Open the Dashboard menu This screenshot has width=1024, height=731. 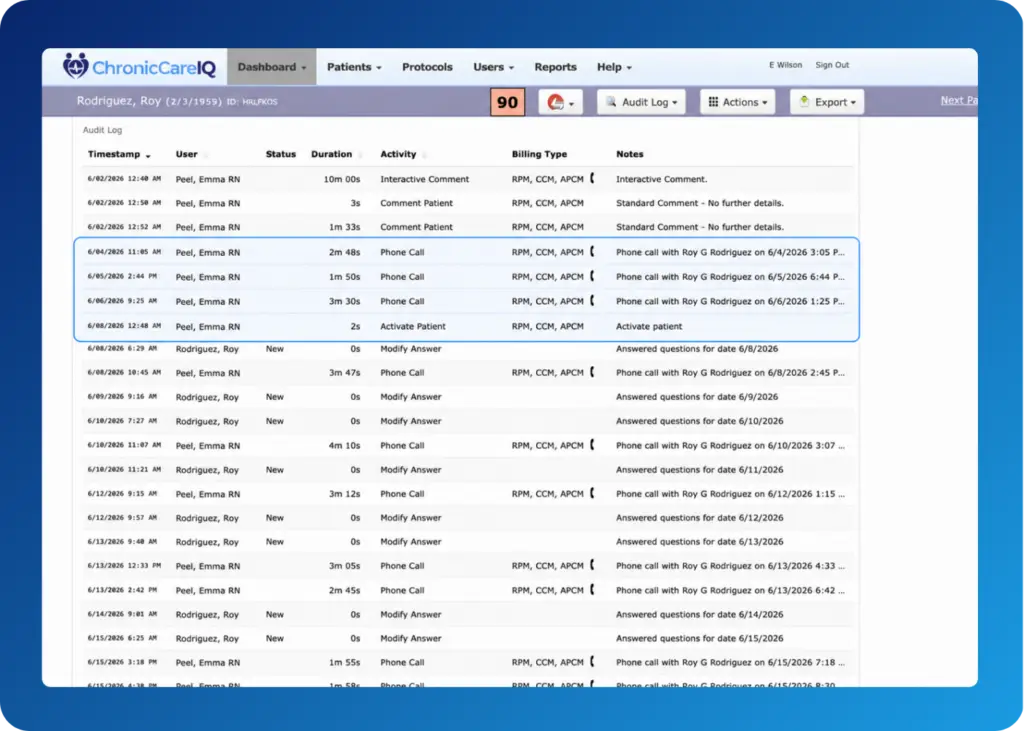pos(272,67)
